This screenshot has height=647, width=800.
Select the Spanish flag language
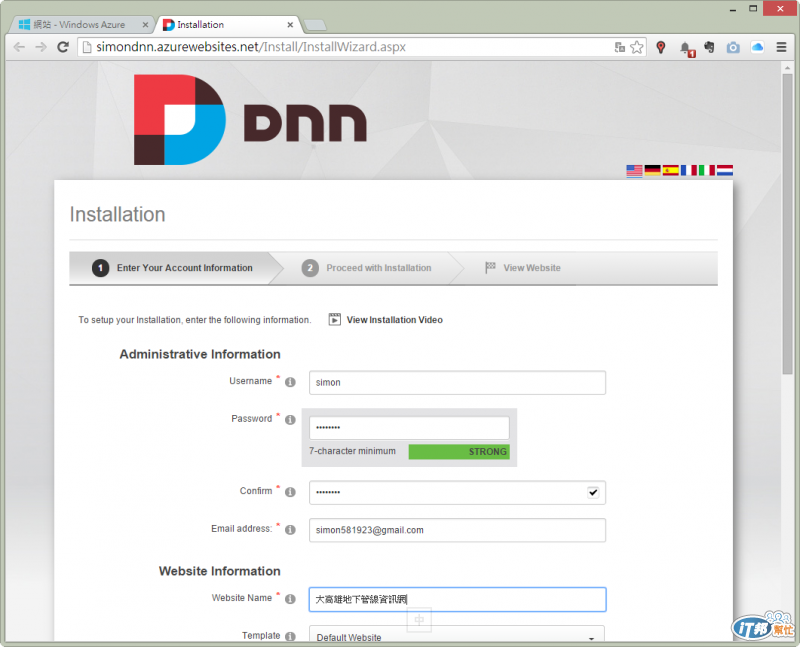pyautogui.click(x=670, y=170)
